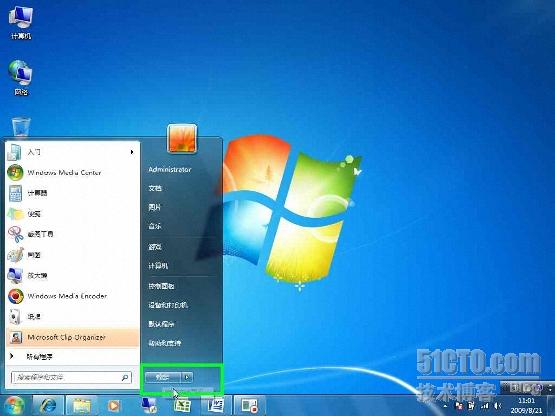This screenshot has height=416, width=555.
Task: Open 入门 (Getting Started) from Start menu
Action: click(72, 152)
